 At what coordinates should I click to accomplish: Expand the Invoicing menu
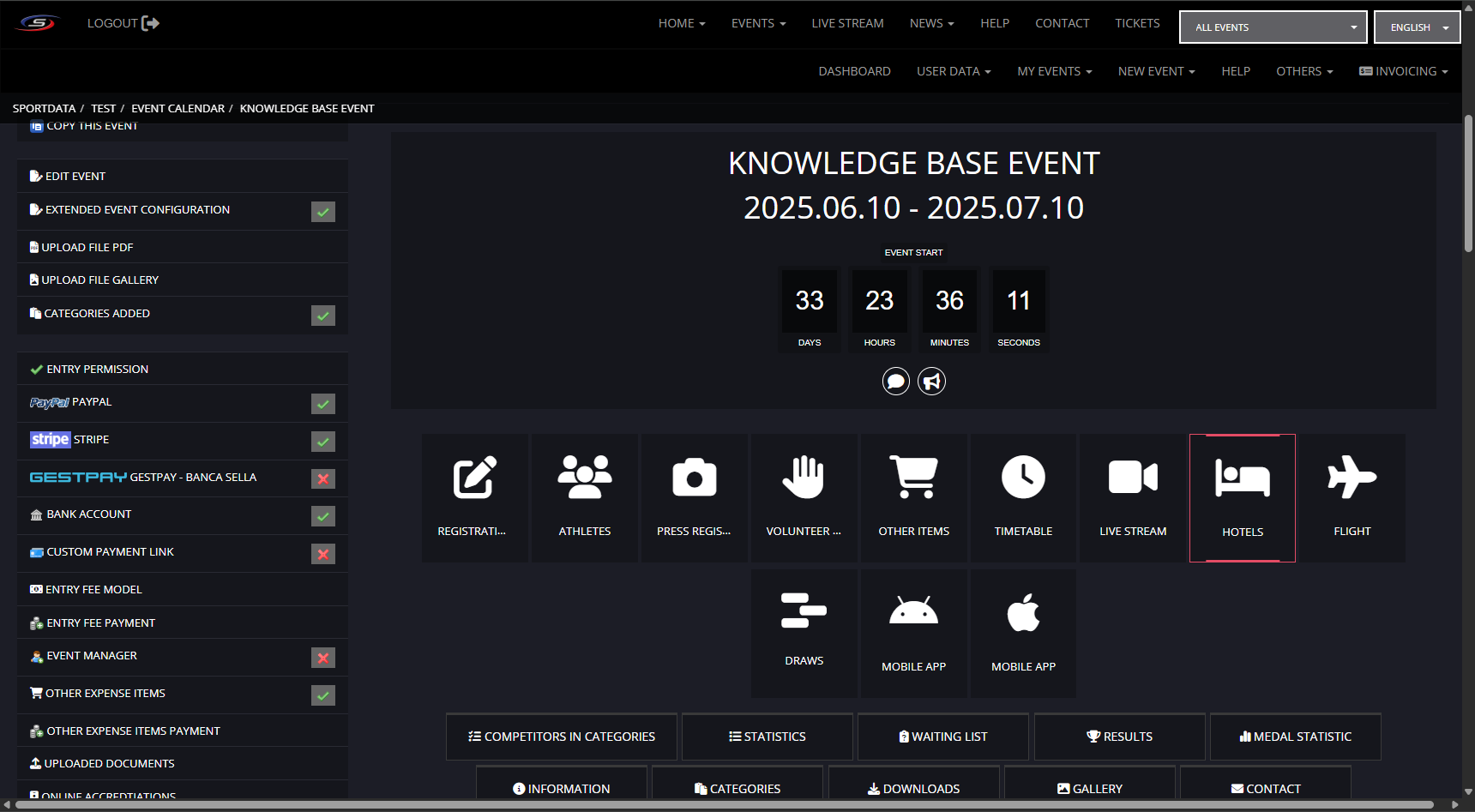click(x=1403, y=71)
